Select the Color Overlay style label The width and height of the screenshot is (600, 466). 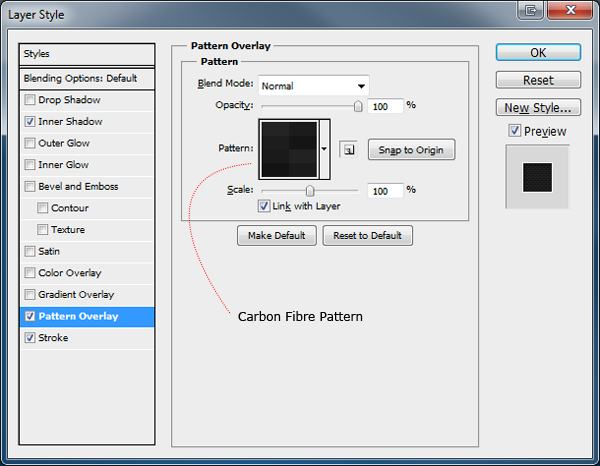(70, 273)
